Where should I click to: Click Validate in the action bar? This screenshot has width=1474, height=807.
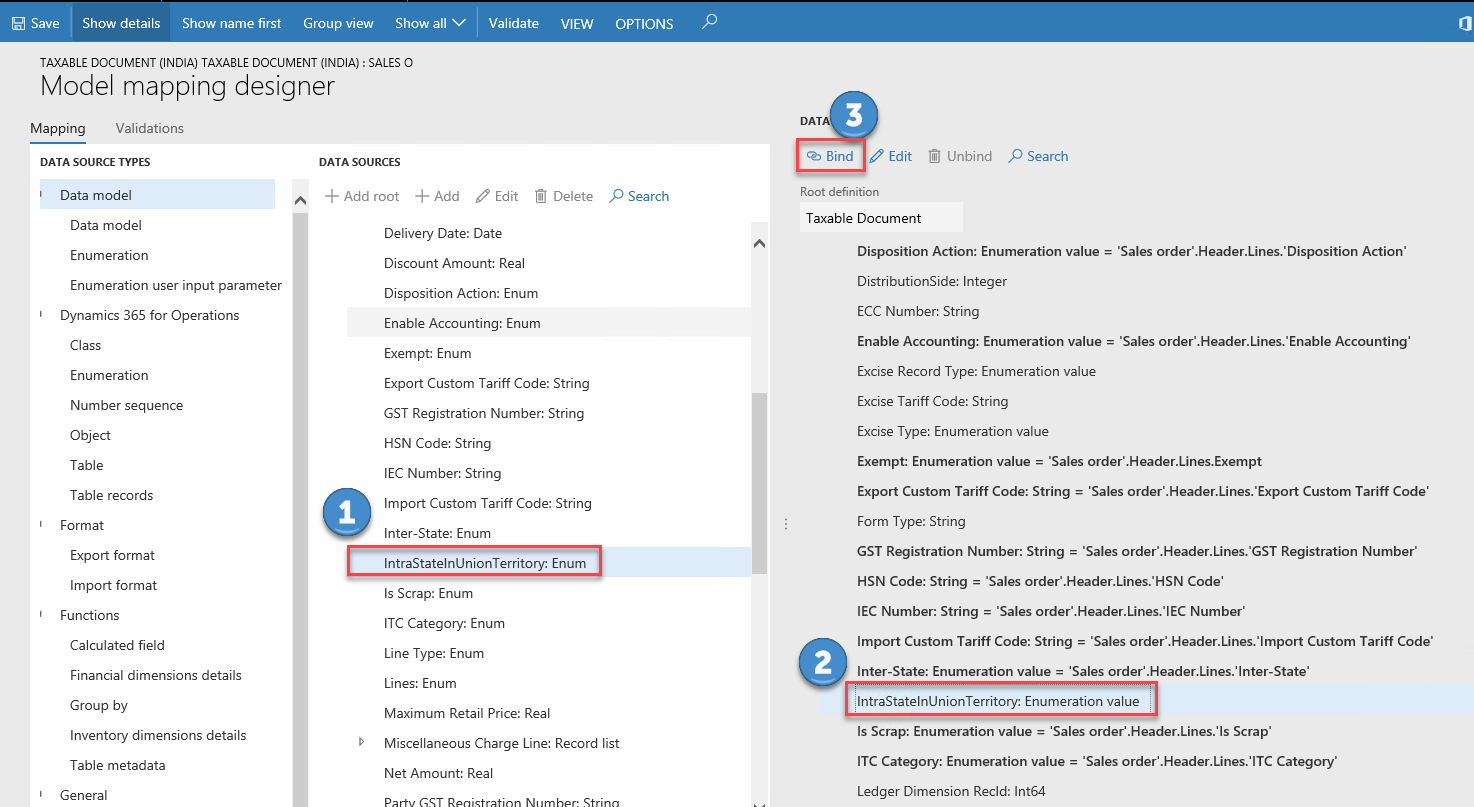pyautogui.click(x=514, y=23)
